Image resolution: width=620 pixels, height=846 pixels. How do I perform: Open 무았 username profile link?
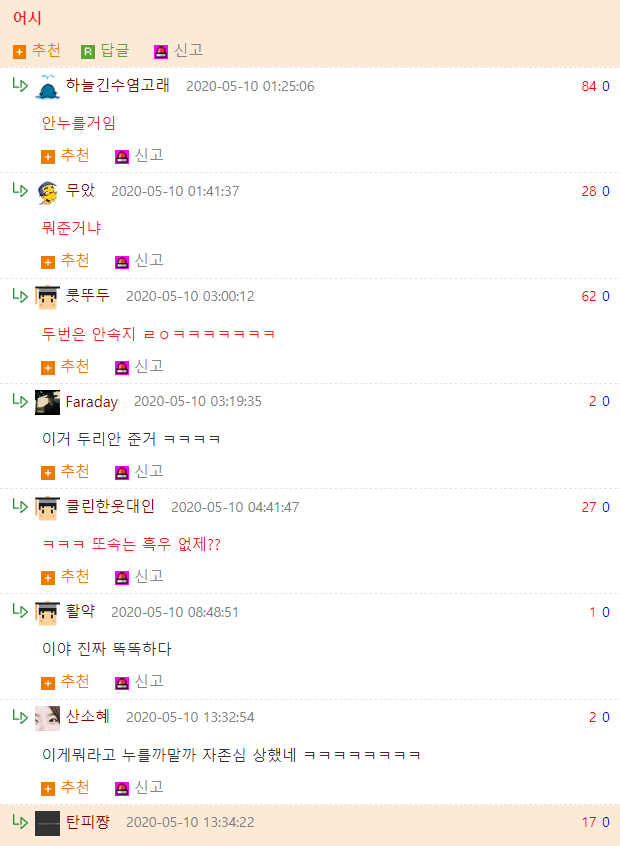click(x=80, y=190)
